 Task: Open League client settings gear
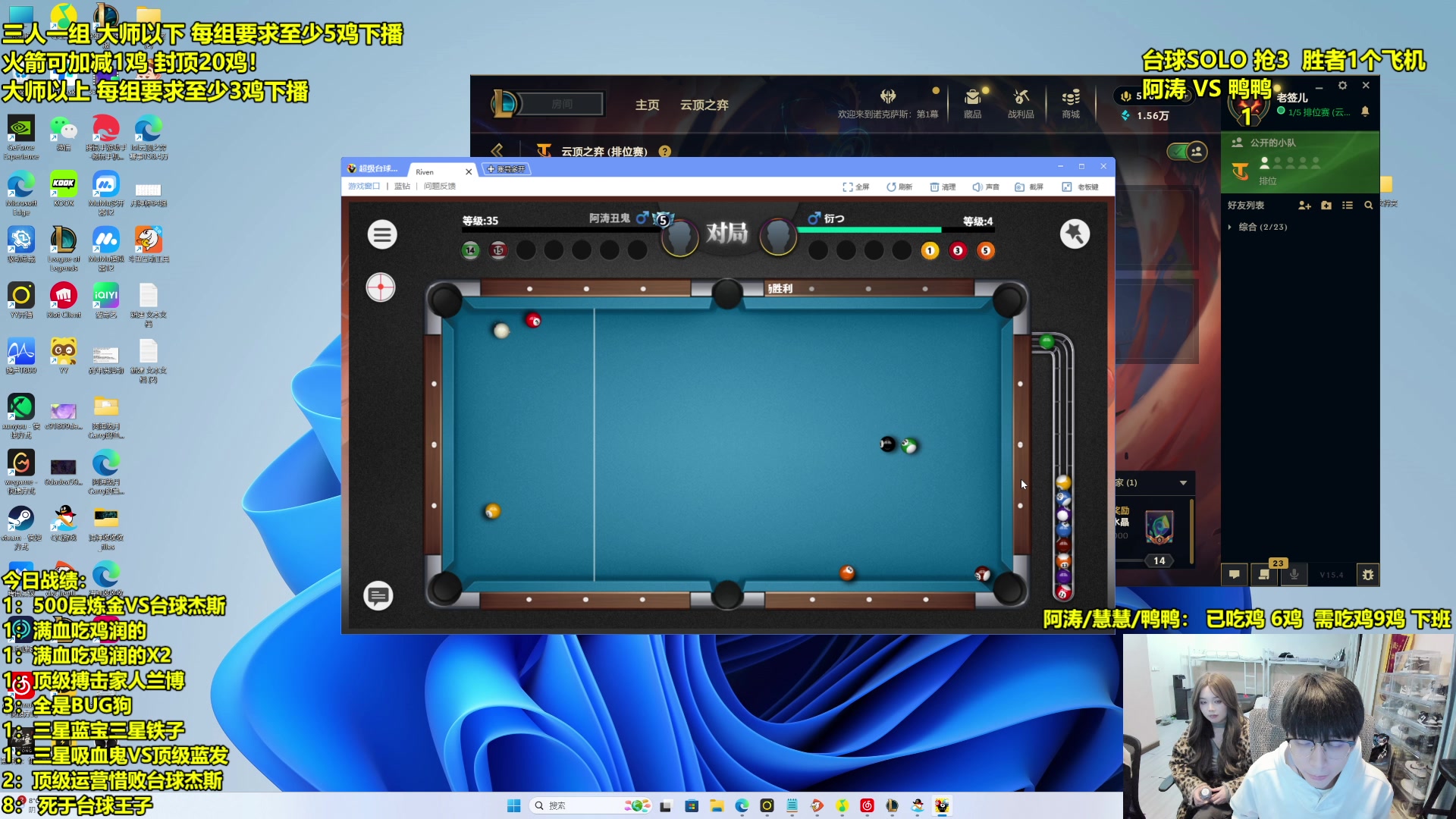click(1342, 86)
